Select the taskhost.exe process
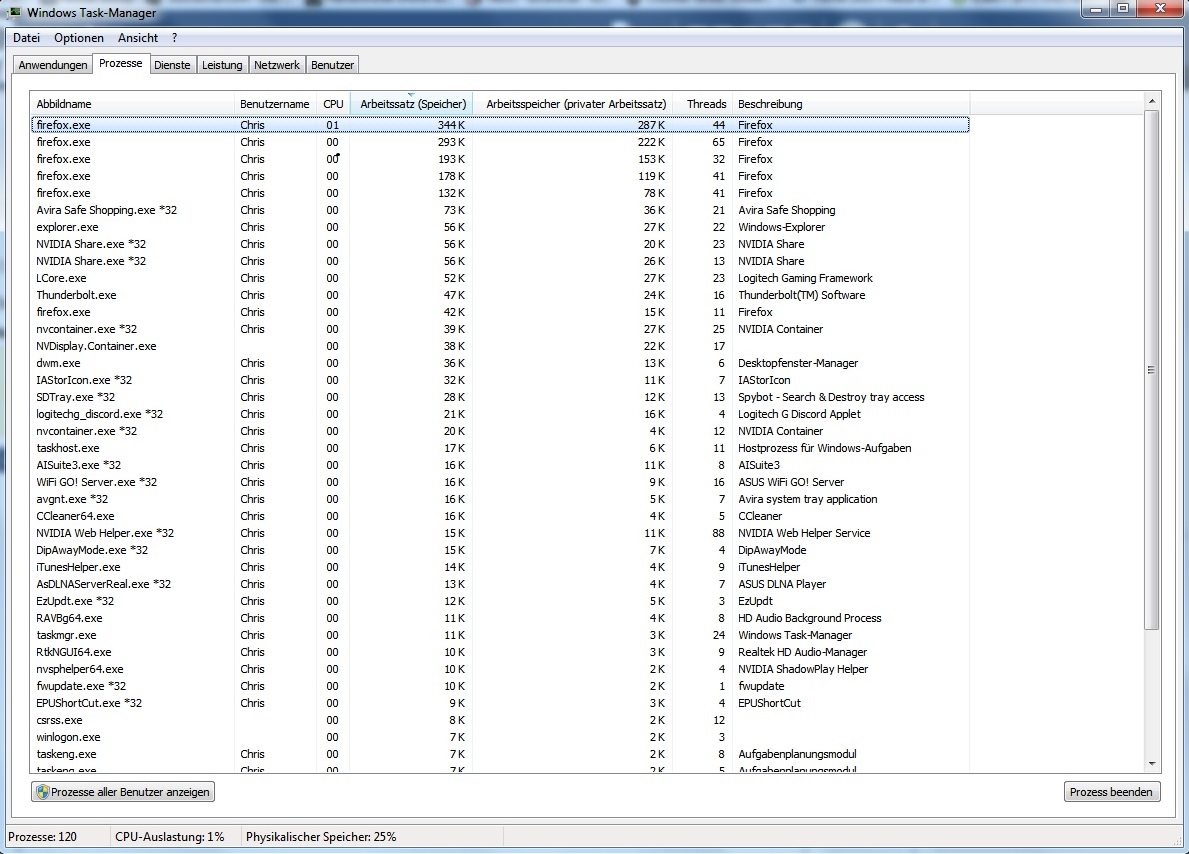The image size is (1189, 854). (500, 448)
